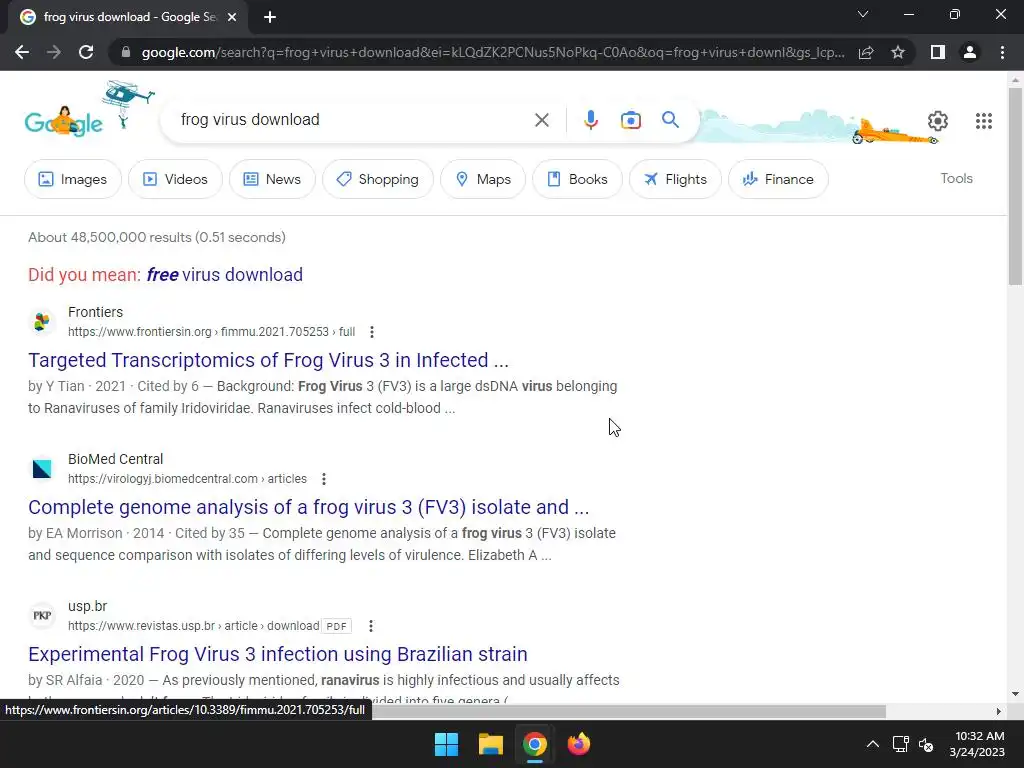Open Chrome three-dot menu
Image resolution: width=1024 pixels, height=768 pixels.
click(x=1002, y=52)
